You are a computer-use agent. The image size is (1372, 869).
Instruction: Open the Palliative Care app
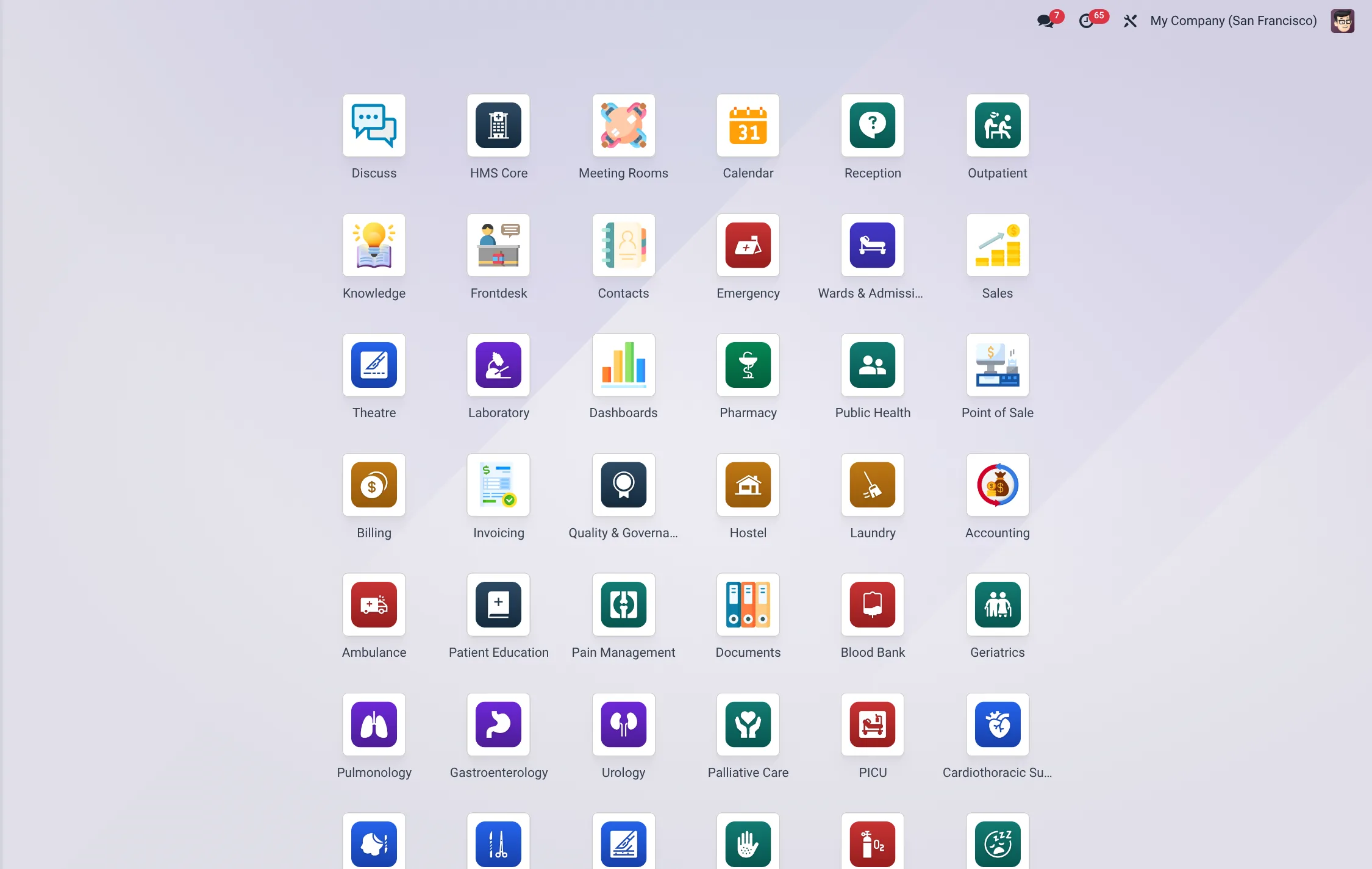(x=748, y=724)
